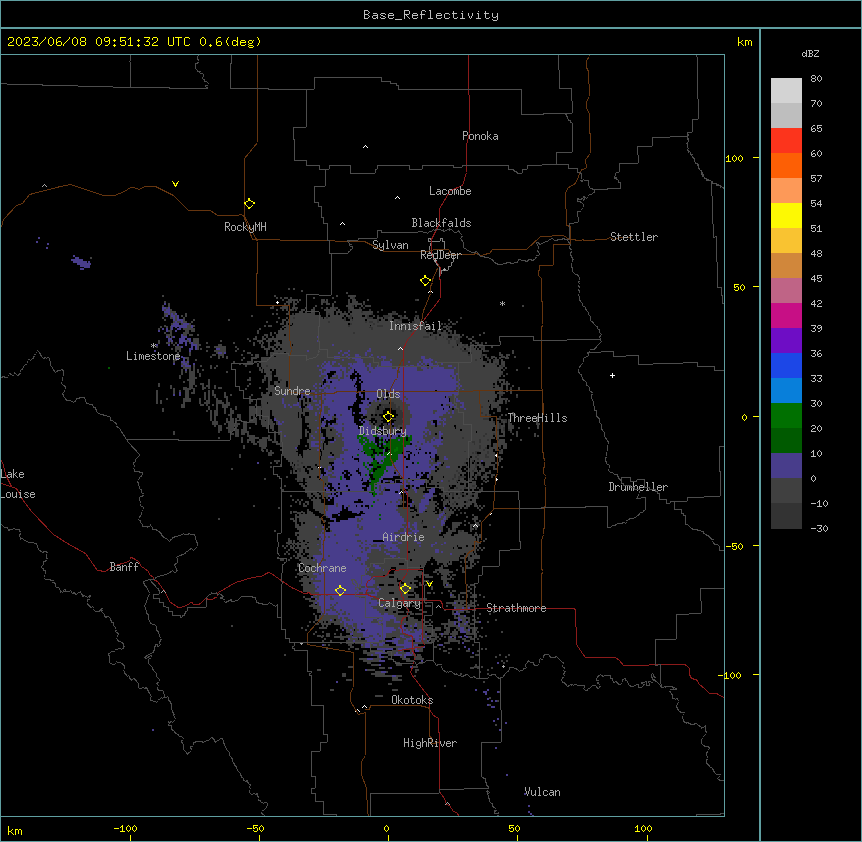
Task: Pick the red 65-60 dBZ swatch
Action: (786, 141)
